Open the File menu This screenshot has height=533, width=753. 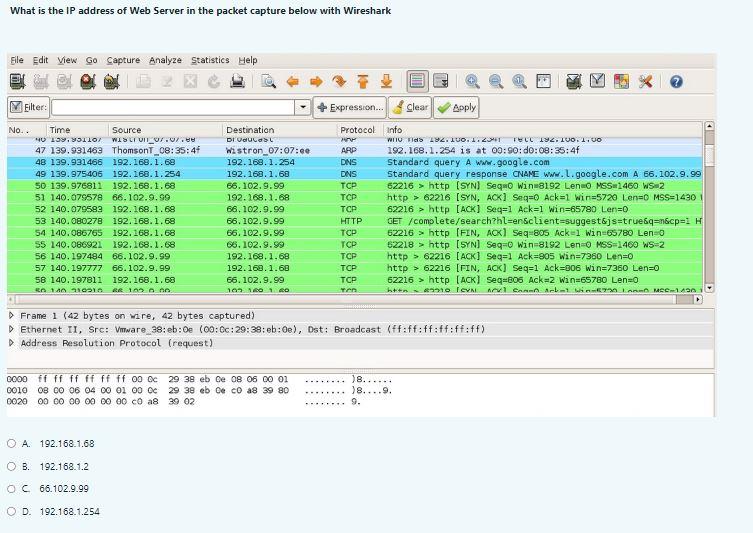coord(17,60)
